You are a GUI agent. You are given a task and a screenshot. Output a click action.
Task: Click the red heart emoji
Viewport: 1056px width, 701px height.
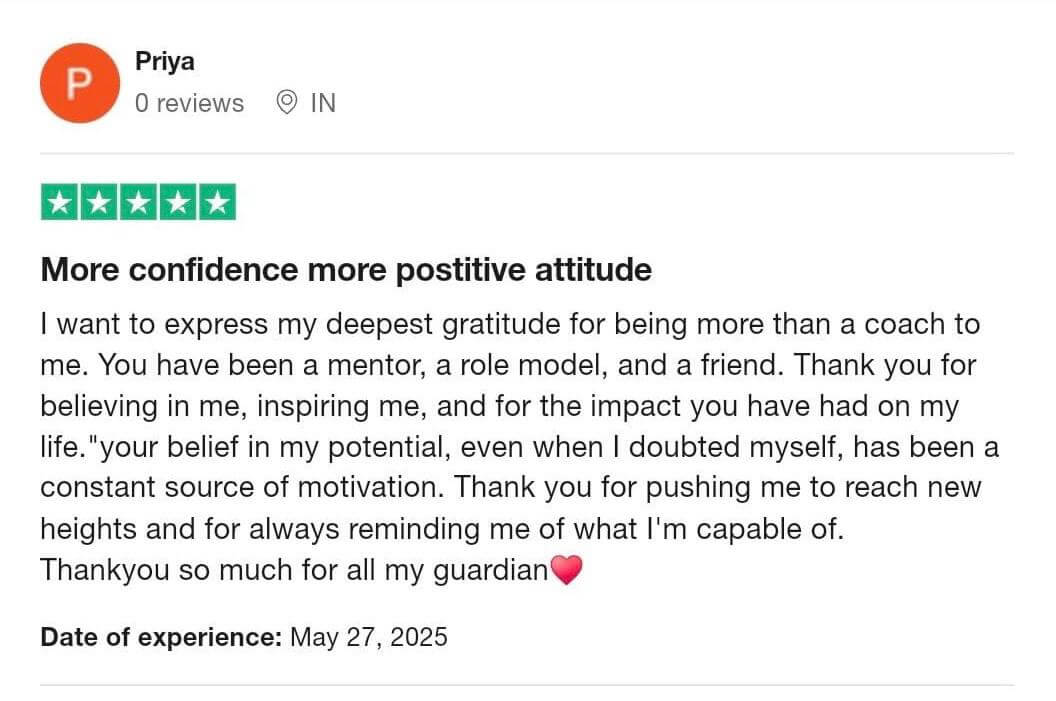tap(566, 570)
